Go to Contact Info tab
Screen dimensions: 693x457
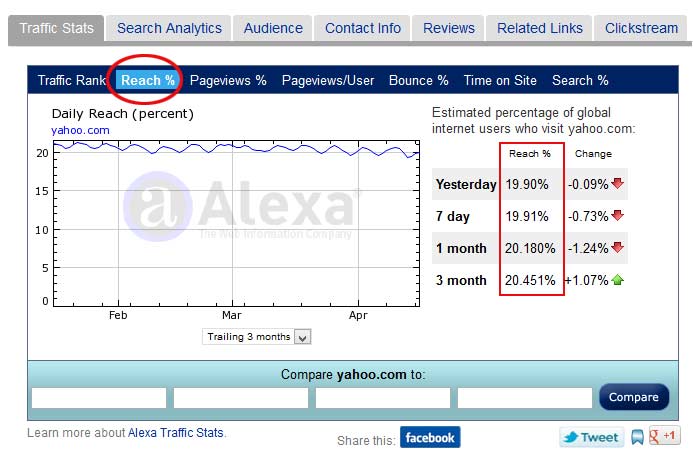pyautogui.click(x=362, y=28)
